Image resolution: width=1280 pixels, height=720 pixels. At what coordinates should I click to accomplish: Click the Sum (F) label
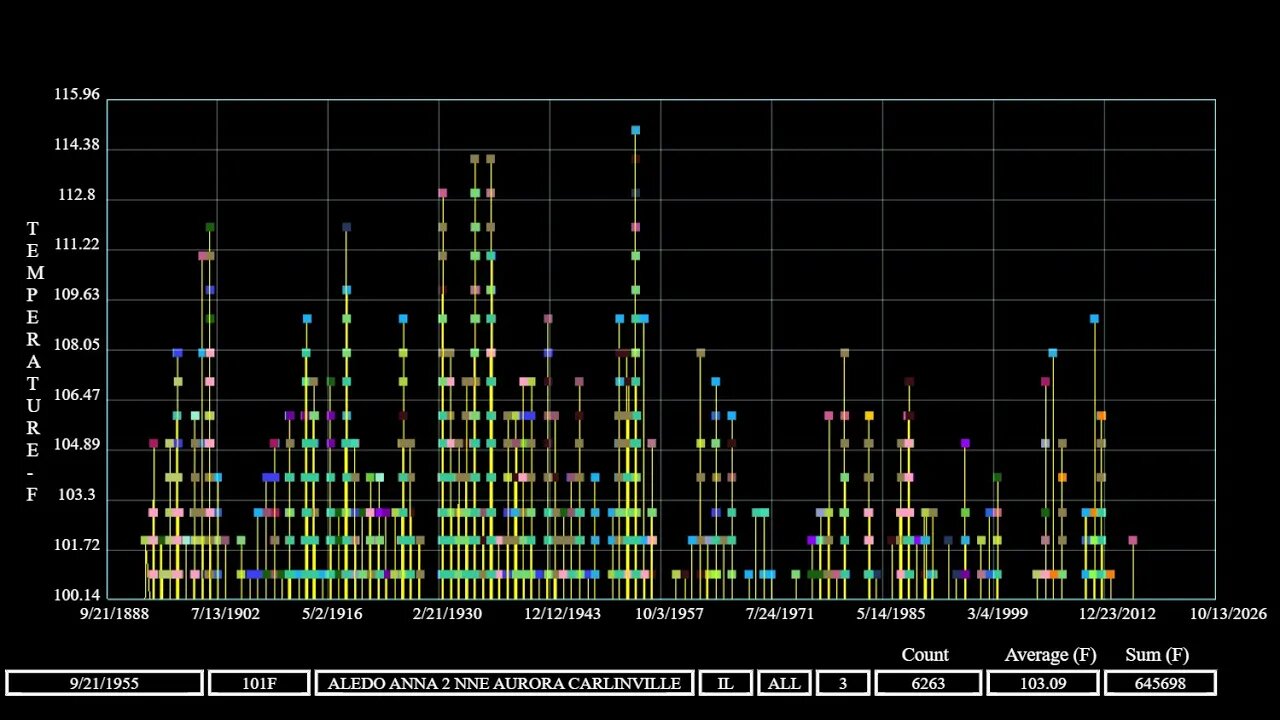click(1157, 655)
